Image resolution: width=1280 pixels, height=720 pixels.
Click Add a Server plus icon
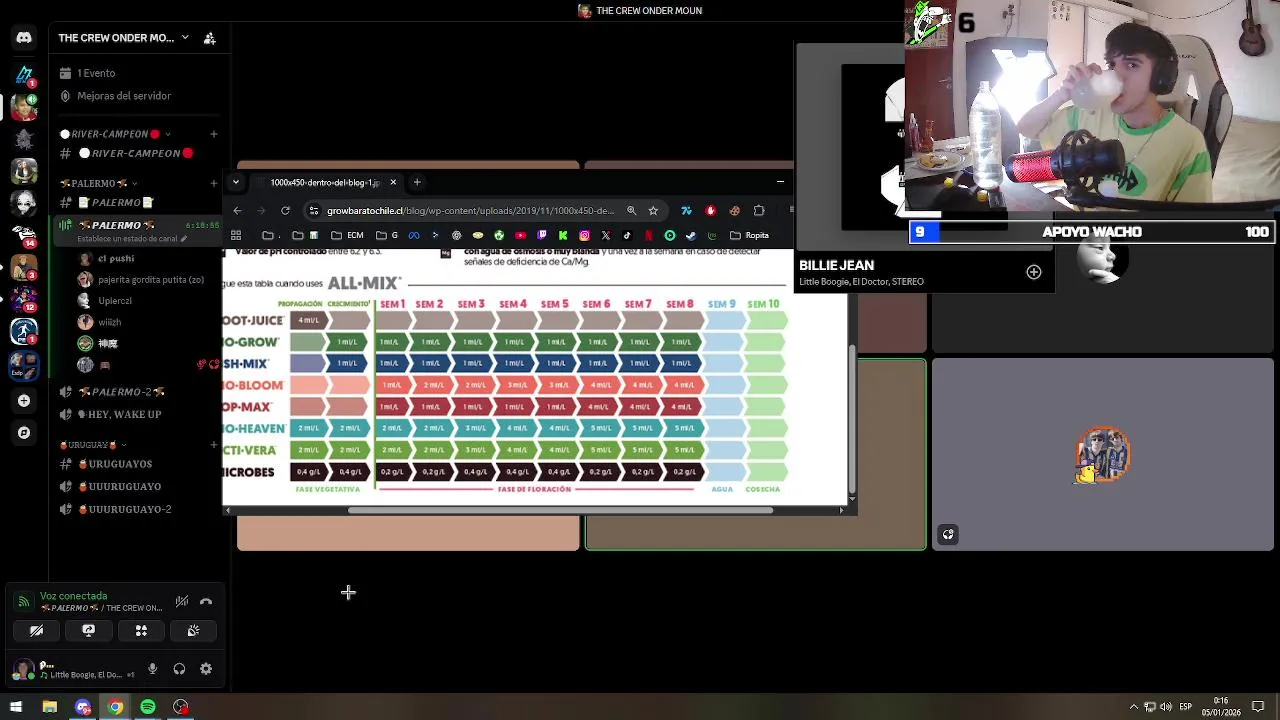click(x=24, y=401)
